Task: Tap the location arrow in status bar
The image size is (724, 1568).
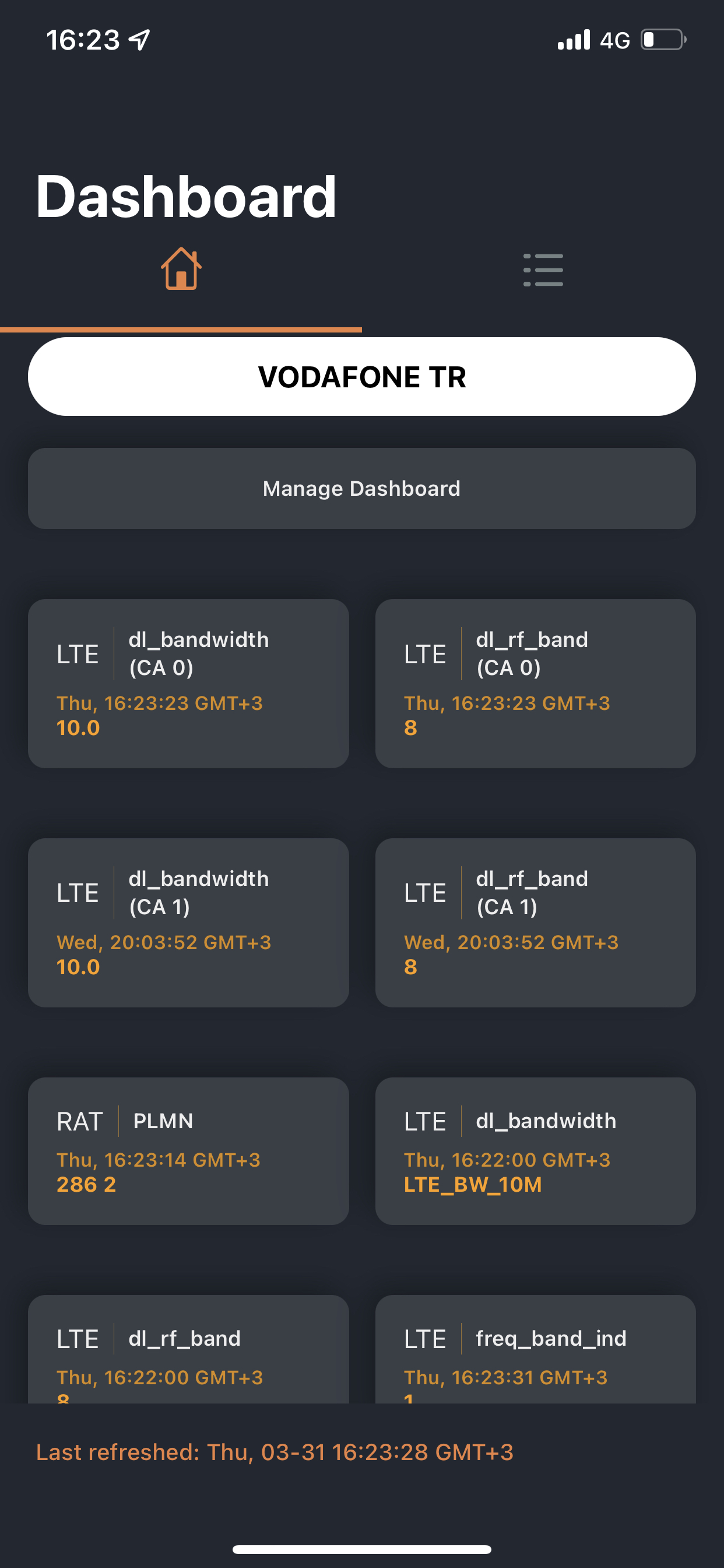Action: click(140, 40)
